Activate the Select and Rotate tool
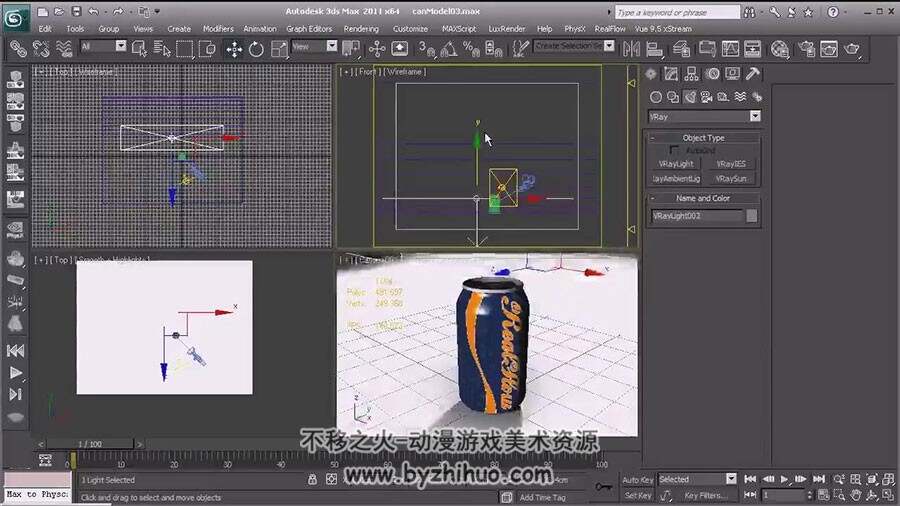 pos(256,49)
